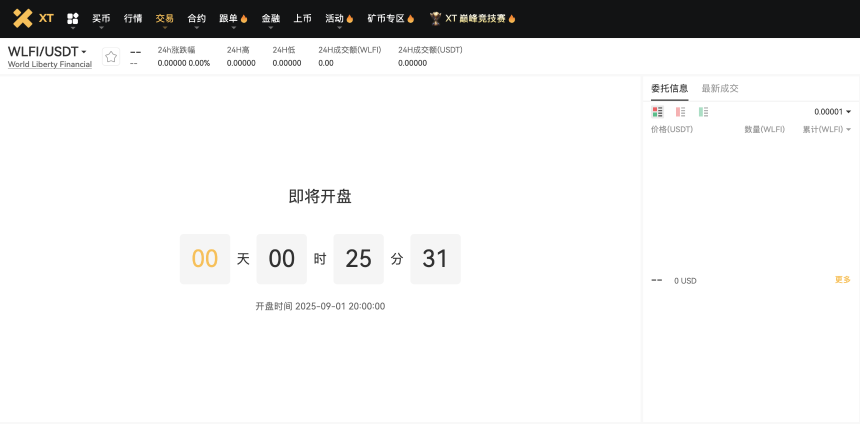
Task: Select sell-orders-only order book view icon
Action: 680,112
